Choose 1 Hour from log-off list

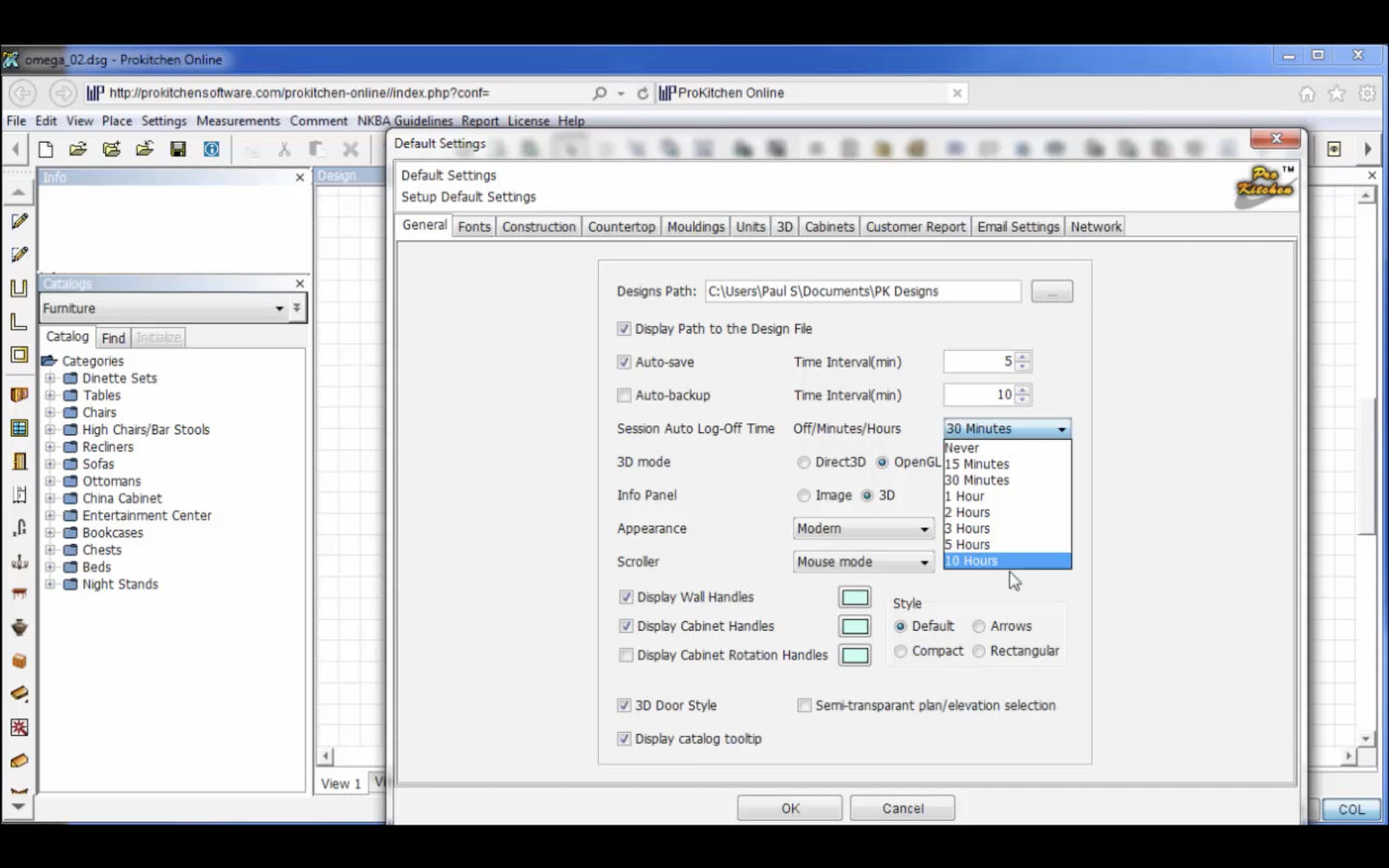1007,497
